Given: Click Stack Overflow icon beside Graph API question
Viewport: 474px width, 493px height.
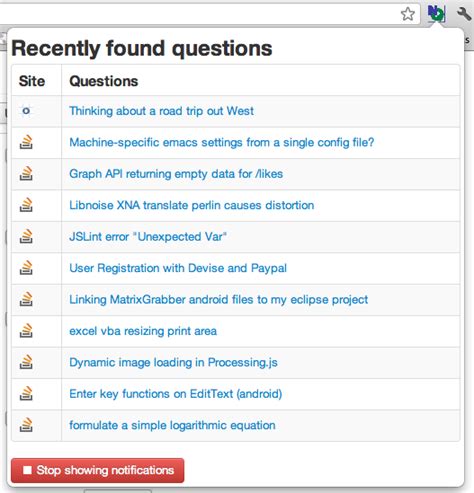Looking at the screenshot, I should pyautogui.click(x=26, y=173).
